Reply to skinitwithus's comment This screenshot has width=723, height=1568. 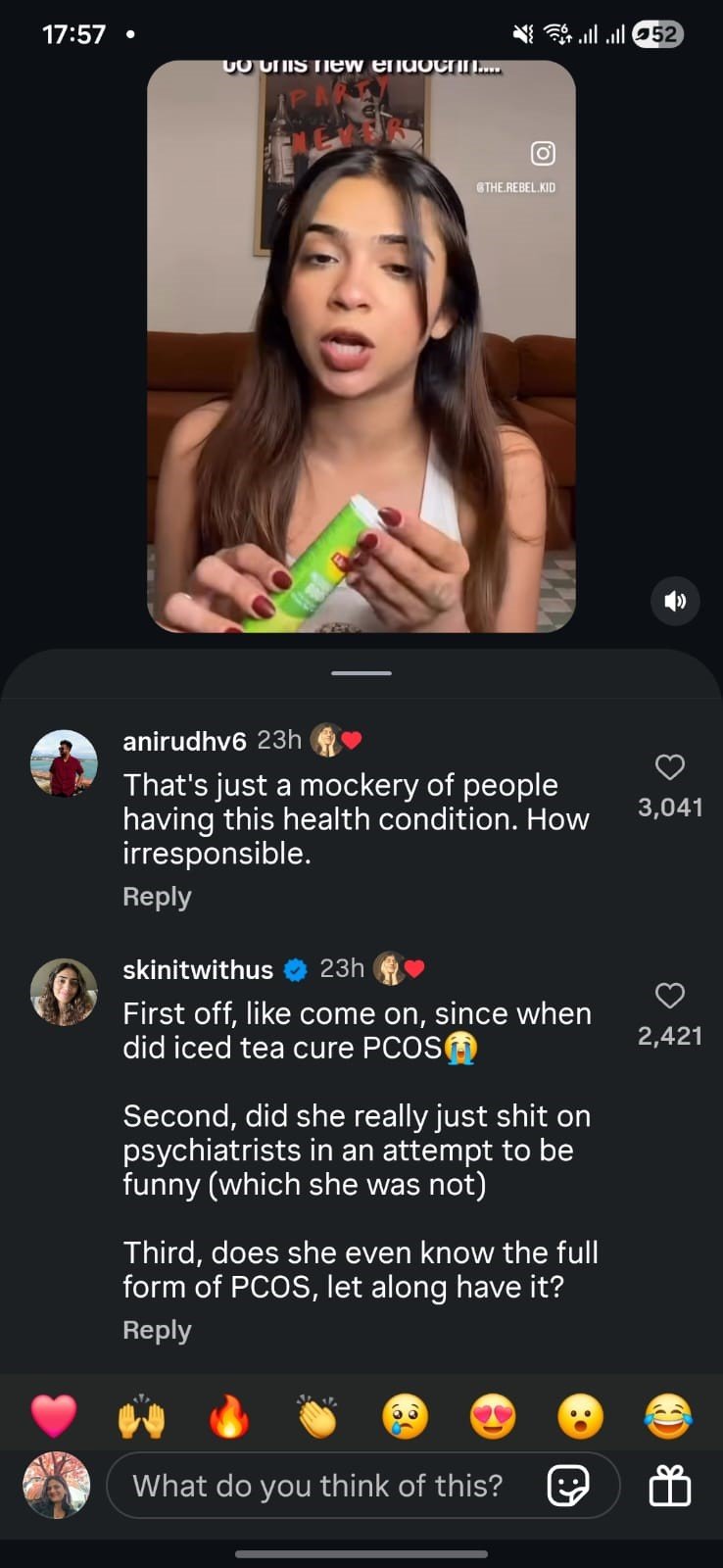[157, 1330]
